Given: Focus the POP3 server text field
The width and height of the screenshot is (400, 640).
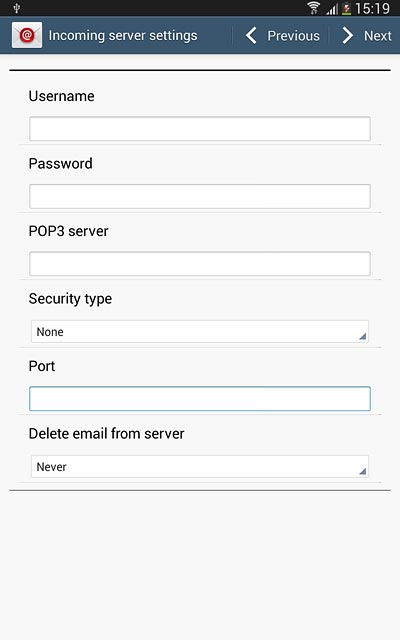Looking at the screenshot, I should coord(200,264).
